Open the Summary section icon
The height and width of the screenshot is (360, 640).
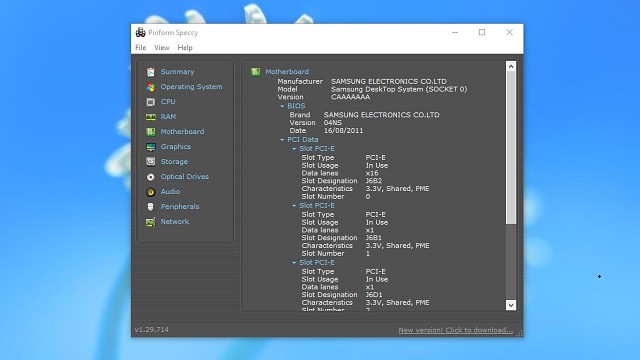click(x=151, y=72)
